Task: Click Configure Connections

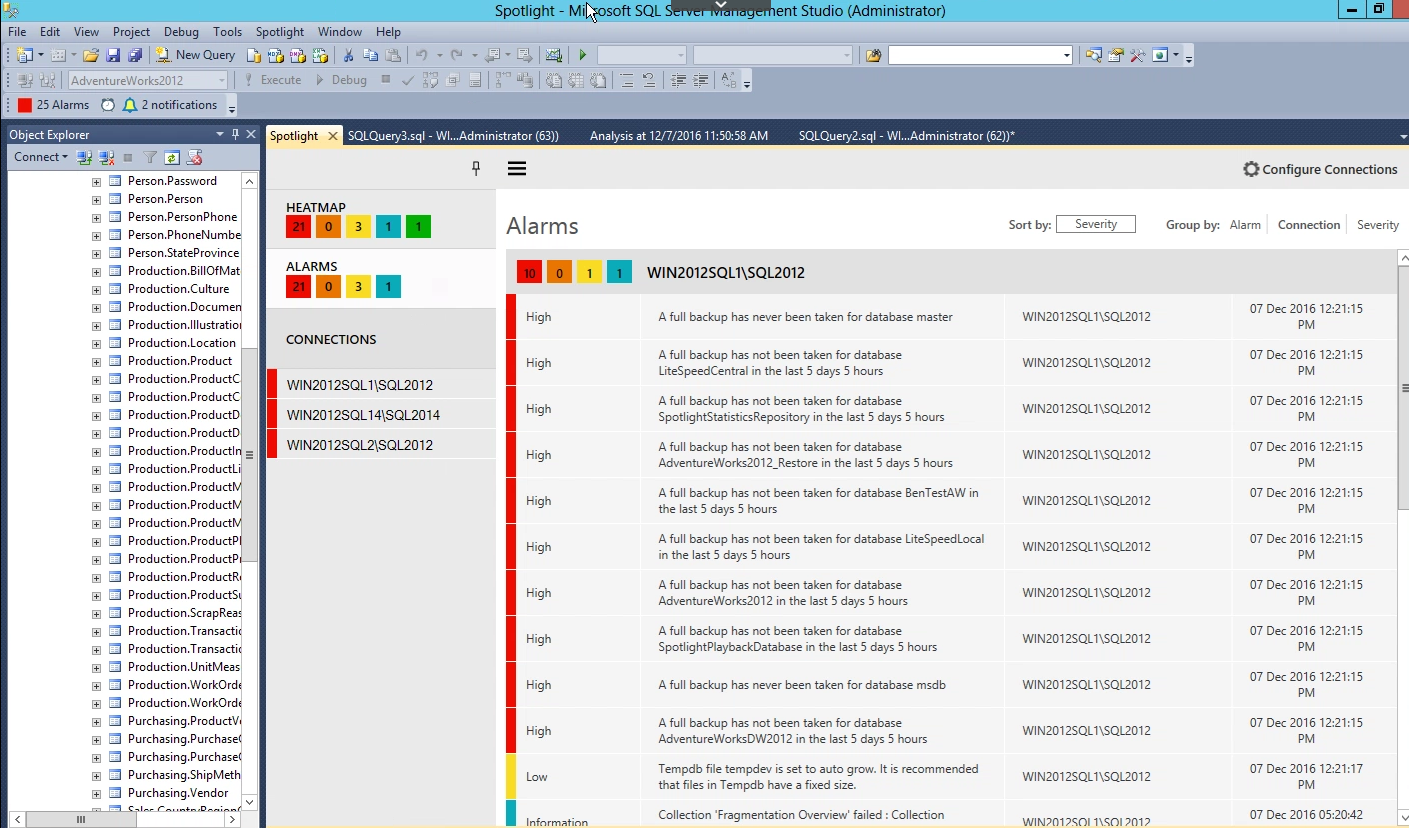Action: pos(1320,170)
